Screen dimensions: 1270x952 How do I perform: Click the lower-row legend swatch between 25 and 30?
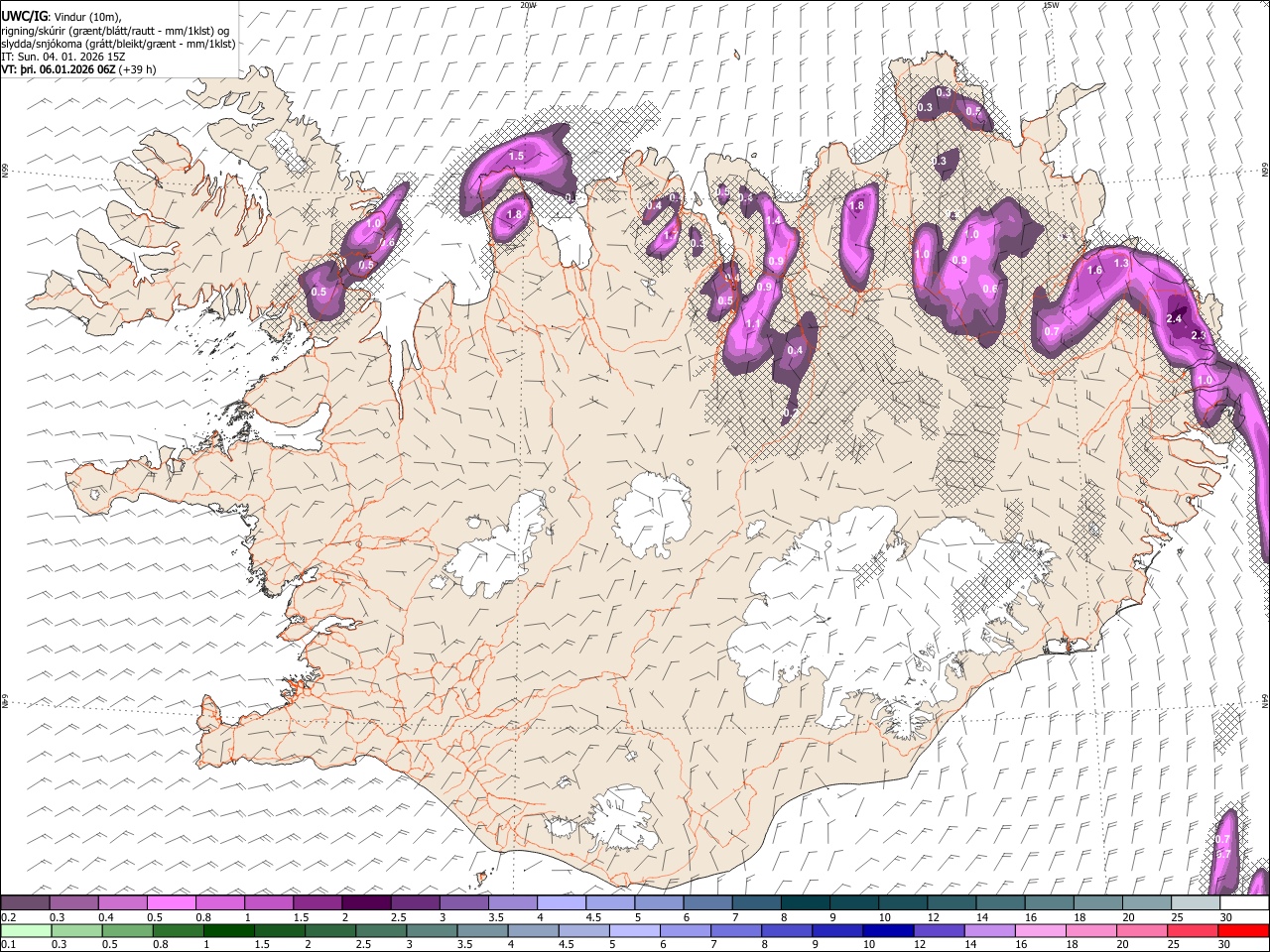pos(1192,930)
